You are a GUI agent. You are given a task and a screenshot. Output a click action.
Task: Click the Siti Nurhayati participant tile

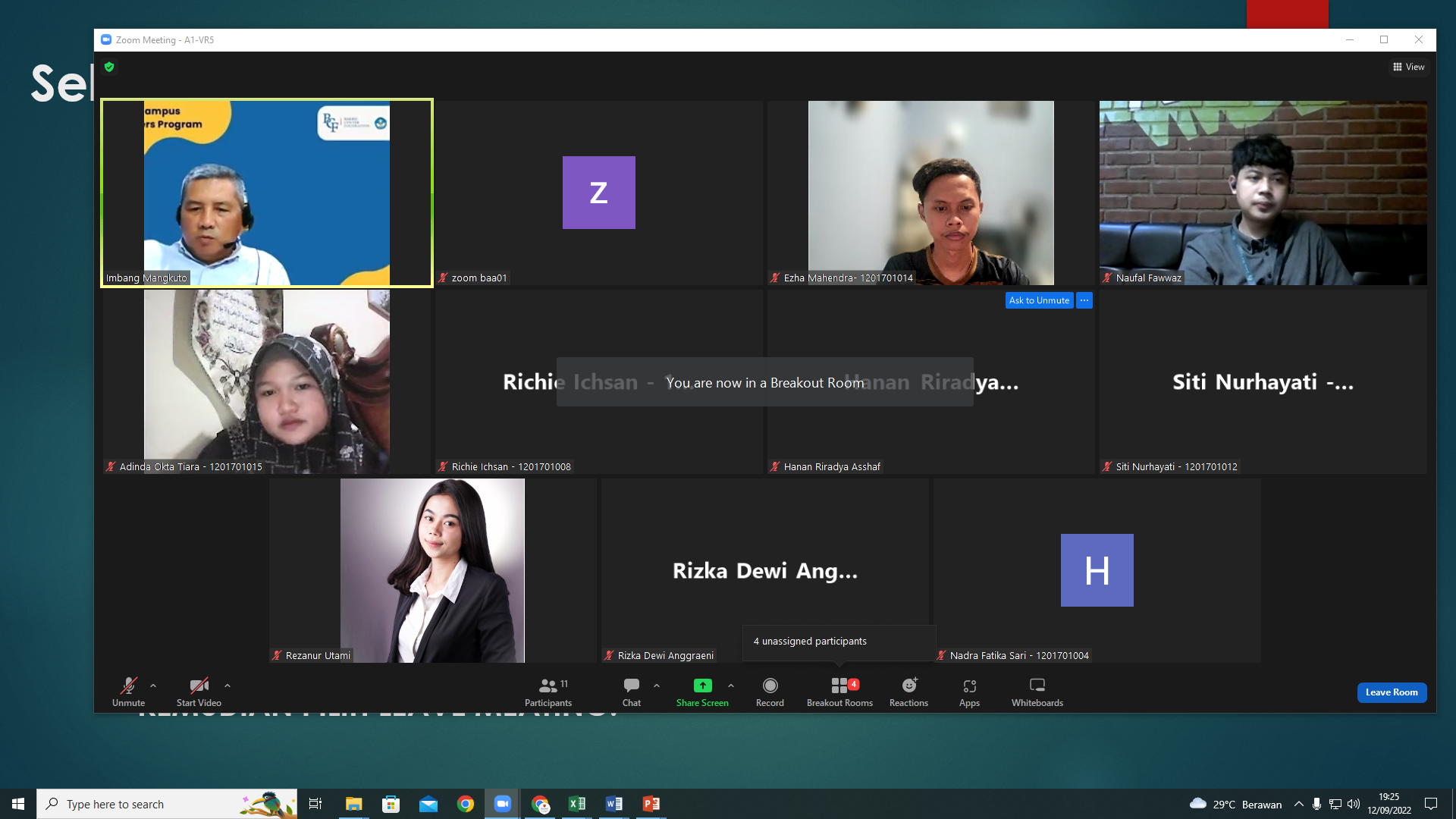pos(1263,381)
